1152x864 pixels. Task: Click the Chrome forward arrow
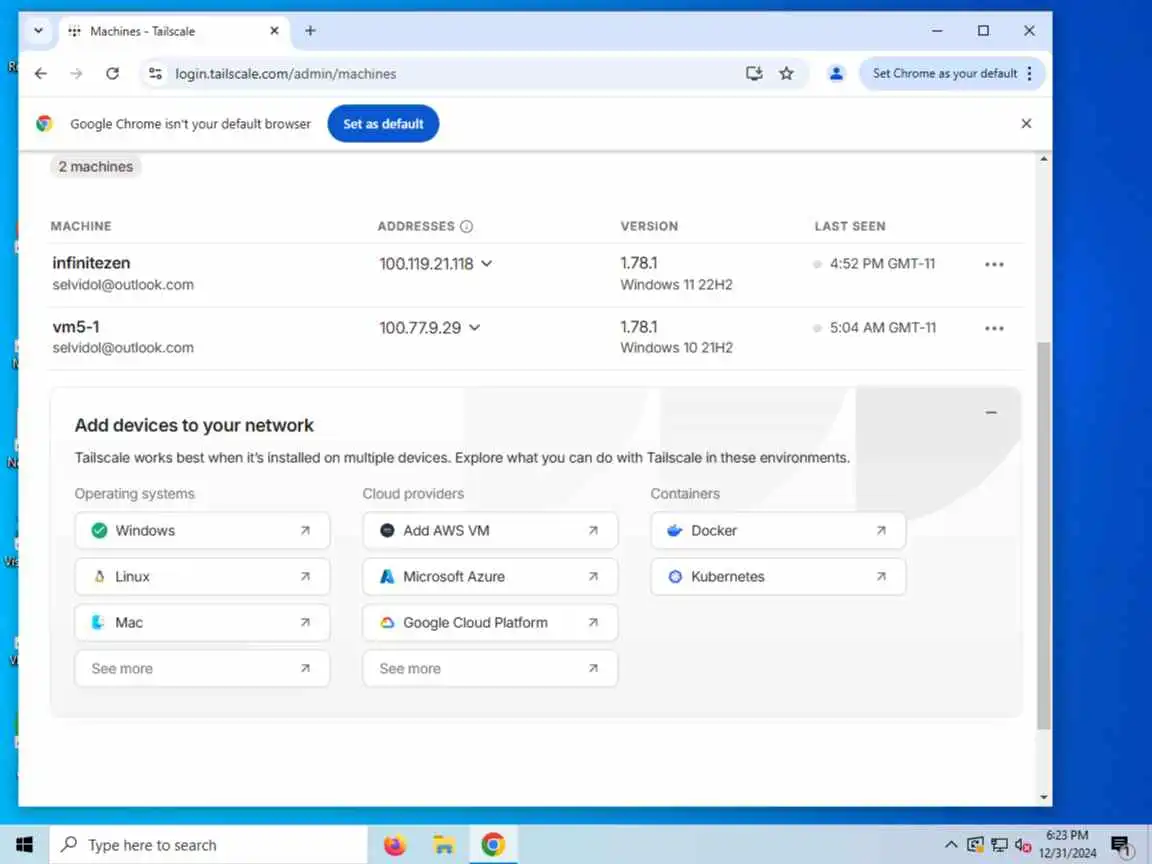coord(76,73)
